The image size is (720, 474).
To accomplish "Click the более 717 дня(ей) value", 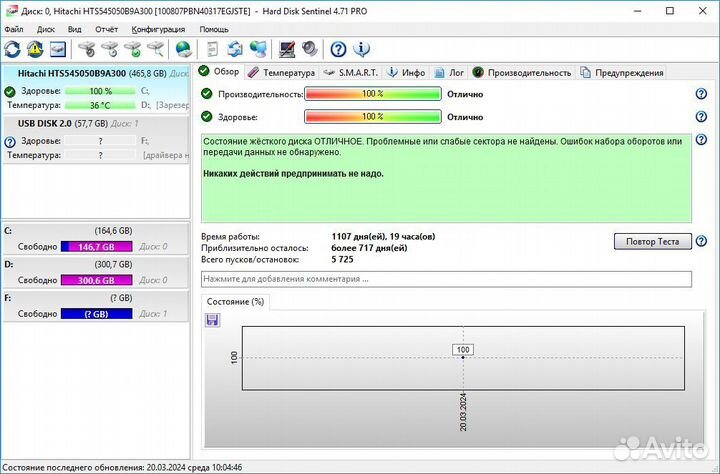I will (x=369, y=248).
